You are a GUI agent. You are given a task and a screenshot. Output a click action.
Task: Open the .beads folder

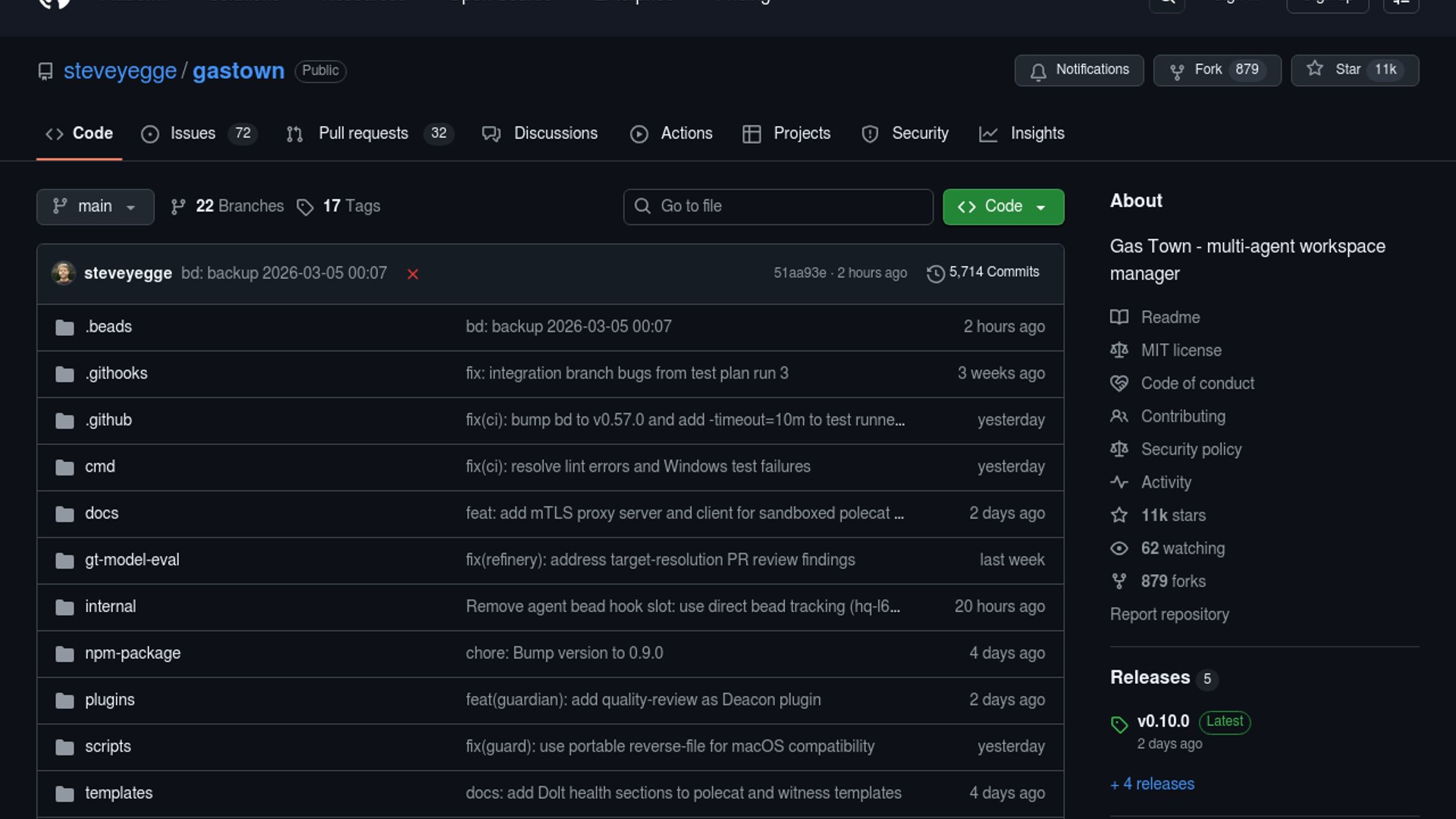pos(108,327)
